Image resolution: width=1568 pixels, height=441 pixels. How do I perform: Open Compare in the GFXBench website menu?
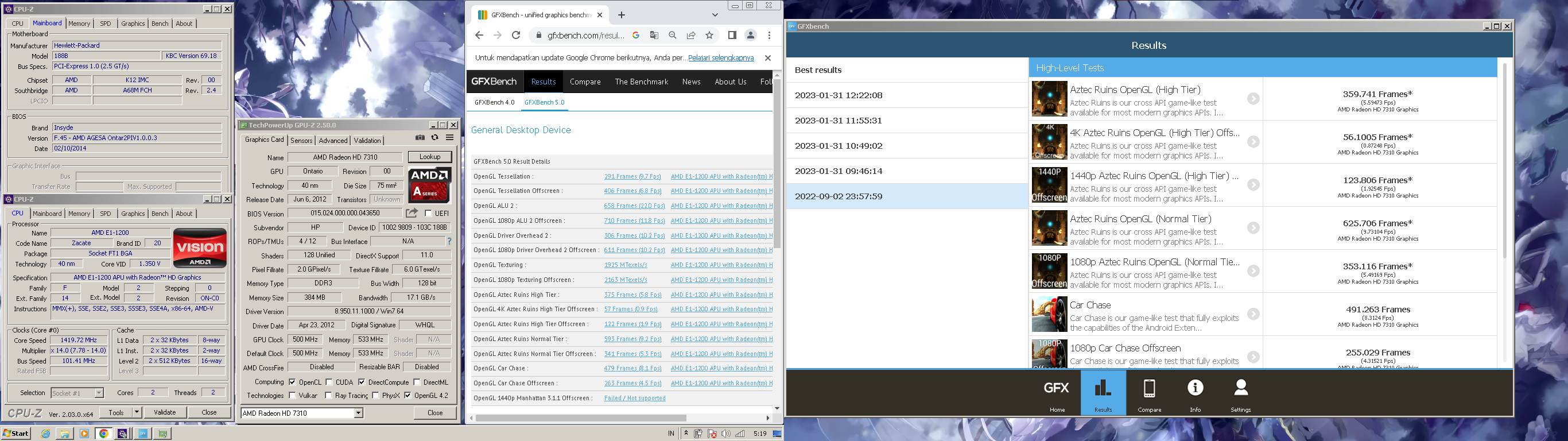tap(585, 82)
